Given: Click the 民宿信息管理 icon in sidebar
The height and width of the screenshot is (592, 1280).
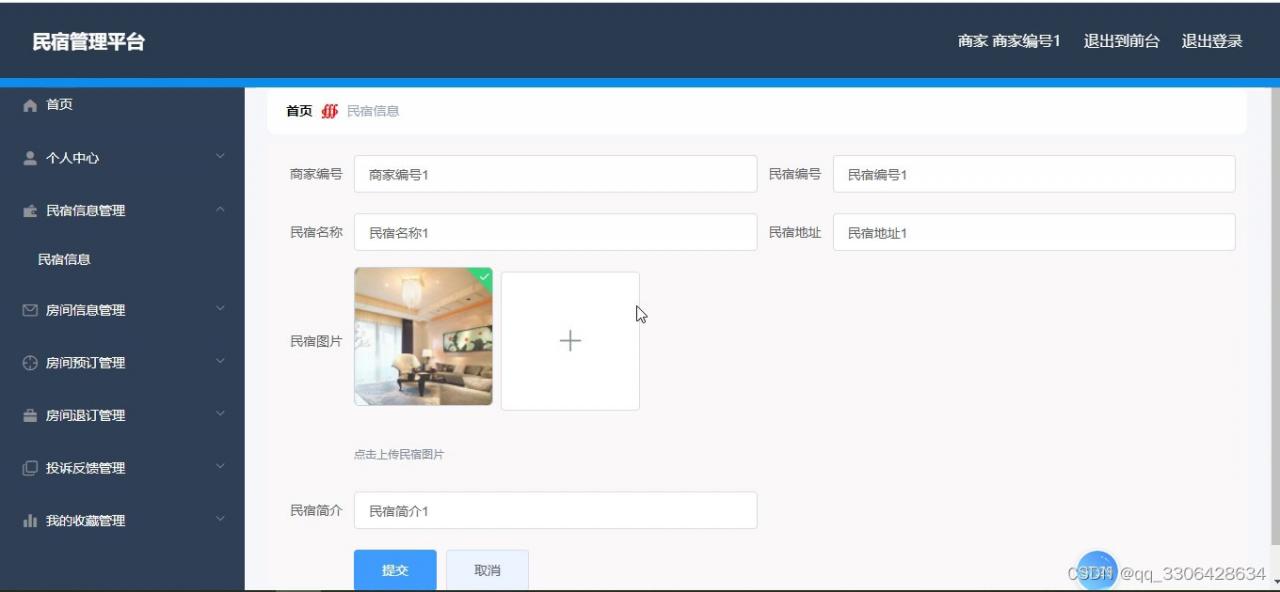Looking at the screenshot, I should pyautogui.click(x=30, y=210).
